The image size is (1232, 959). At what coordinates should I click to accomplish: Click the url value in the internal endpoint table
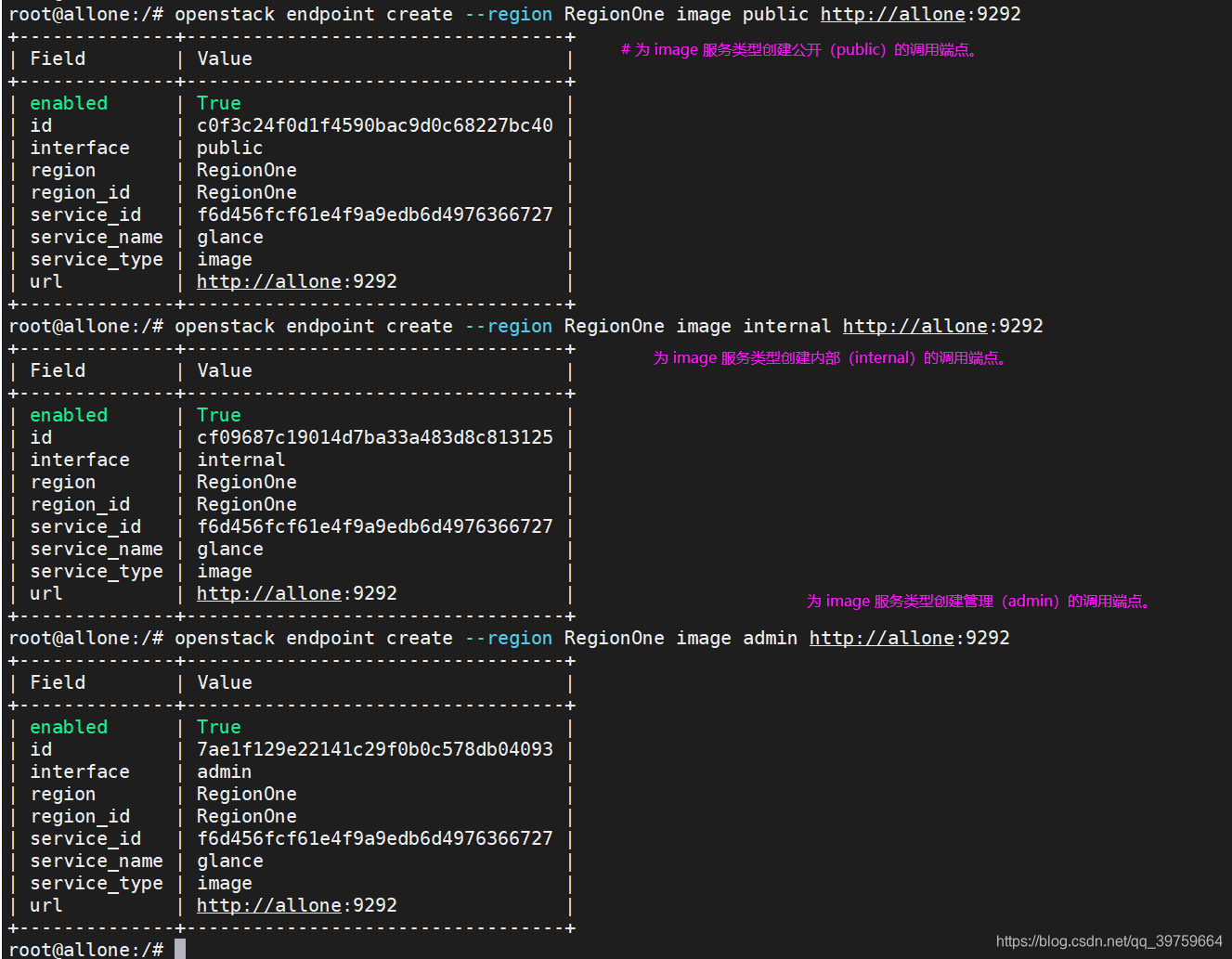[x=297, y=594]
